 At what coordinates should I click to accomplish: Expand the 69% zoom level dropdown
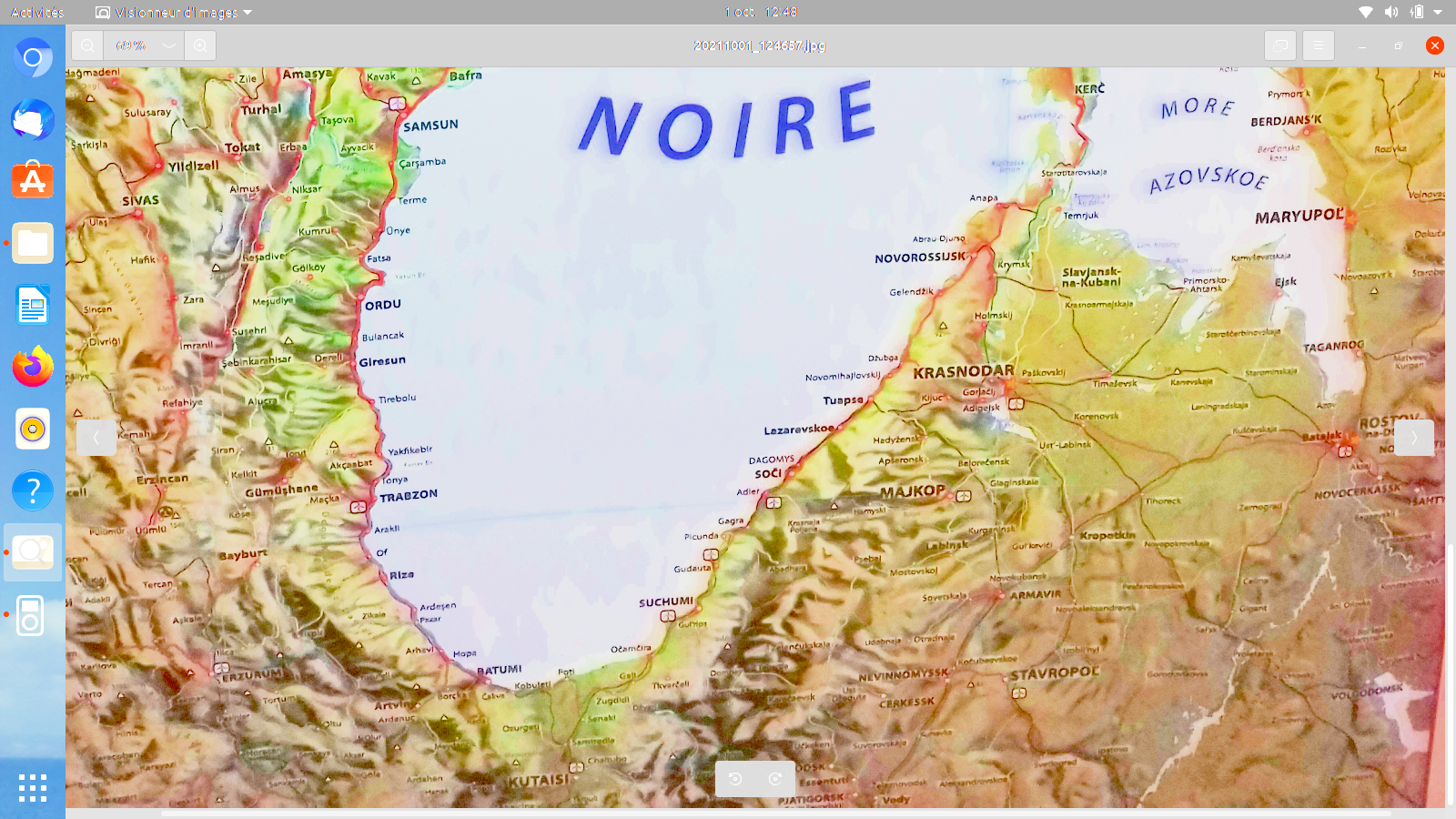169,45
